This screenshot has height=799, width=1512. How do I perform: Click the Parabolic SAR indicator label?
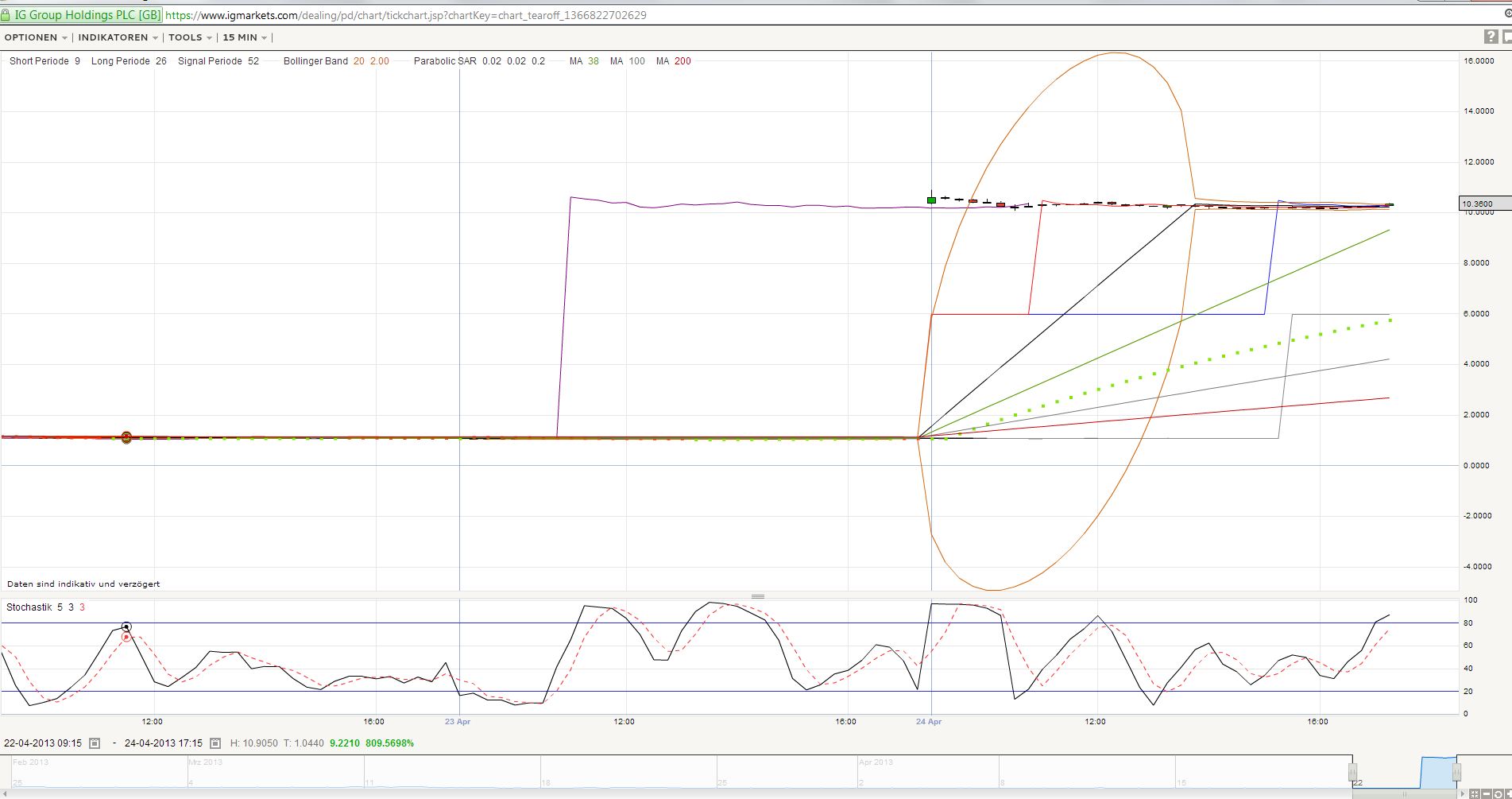479,61
